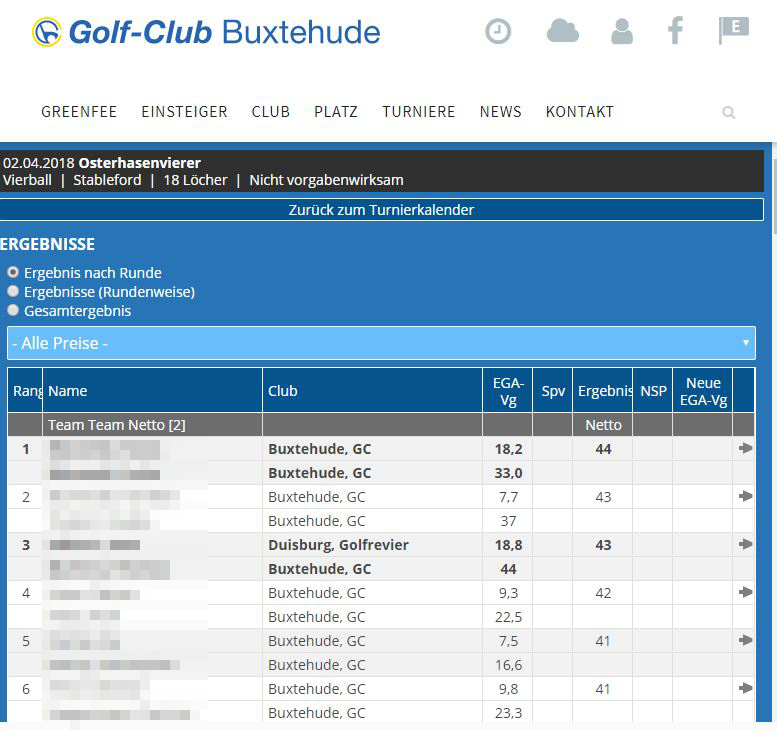Click the 'Osterhasenvierer' tournament title
The height and width of the screenshot is (743, 777).
[140, 163]
